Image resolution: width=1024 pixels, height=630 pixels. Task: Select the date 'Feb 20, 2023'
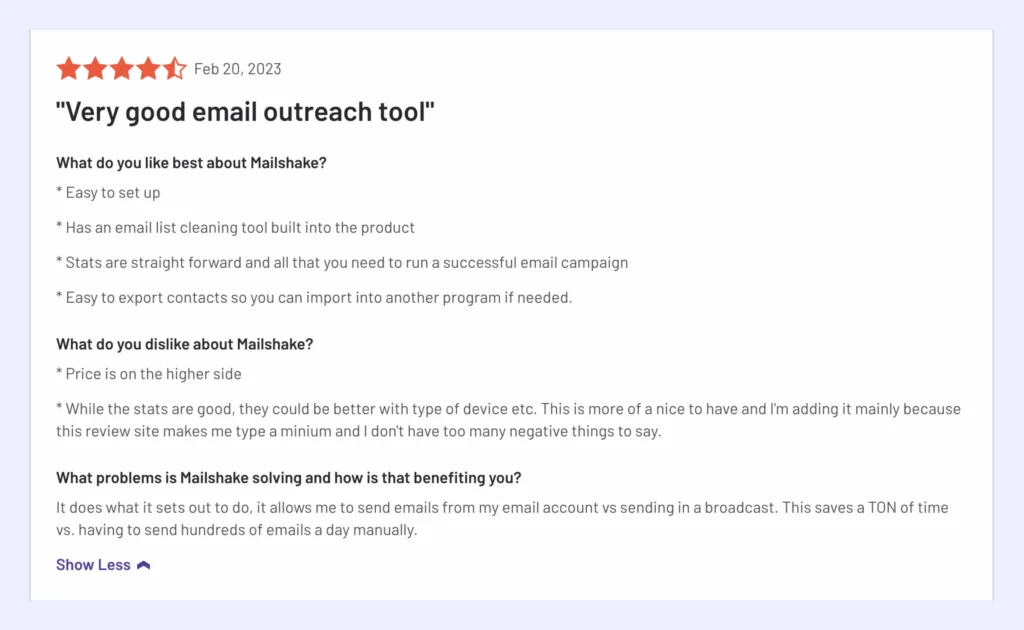point(238,68)
